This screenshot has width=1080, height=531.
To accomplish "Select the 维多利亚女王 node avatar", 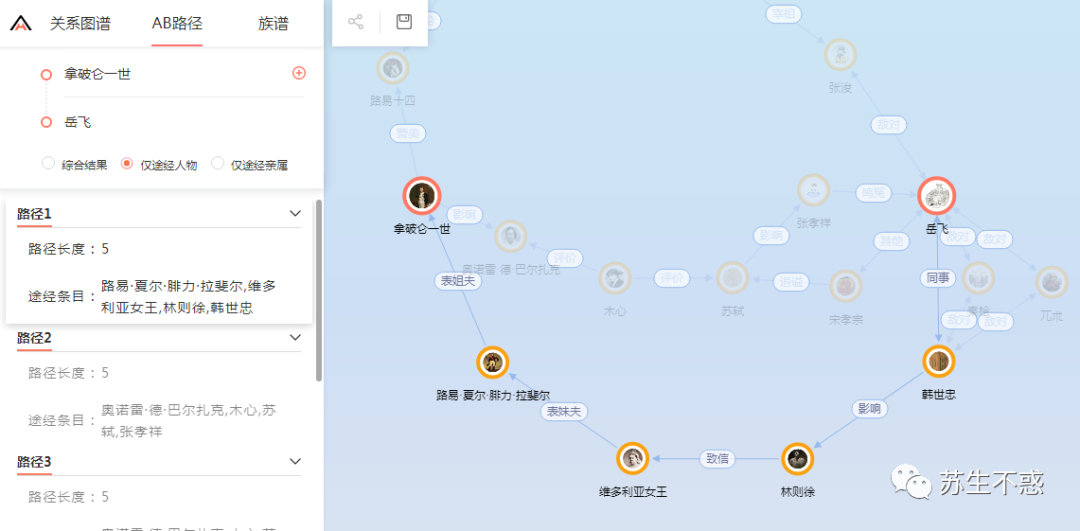I will click(633, 459).
